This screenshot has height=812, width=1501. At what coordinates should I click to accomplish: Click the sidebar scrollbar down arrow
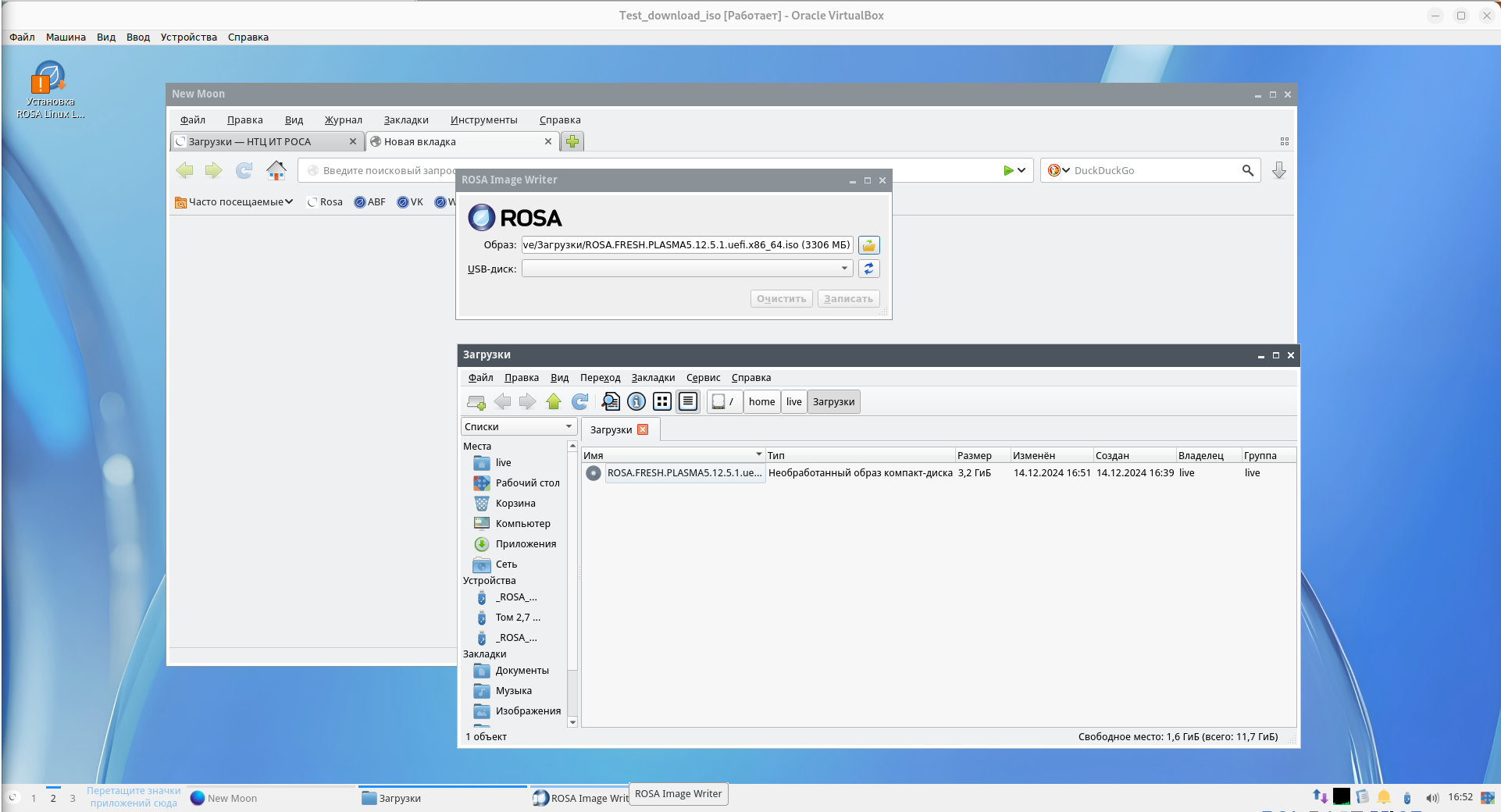(x=572, y=722)
